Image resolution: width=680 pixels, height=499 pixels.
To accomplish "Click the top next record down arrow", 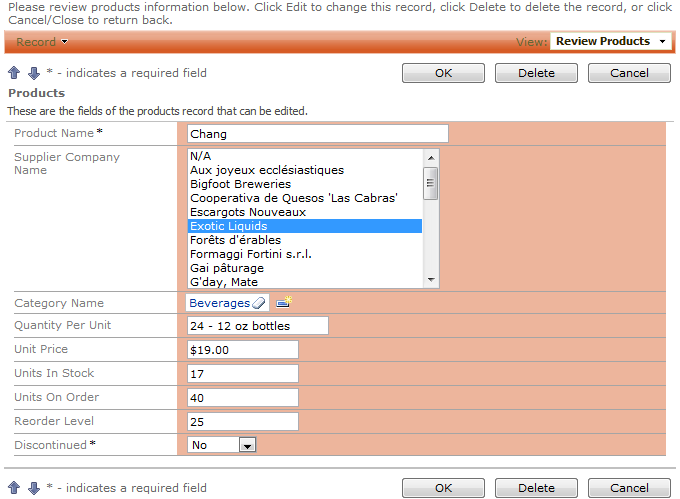I will [x=33, y=73].
